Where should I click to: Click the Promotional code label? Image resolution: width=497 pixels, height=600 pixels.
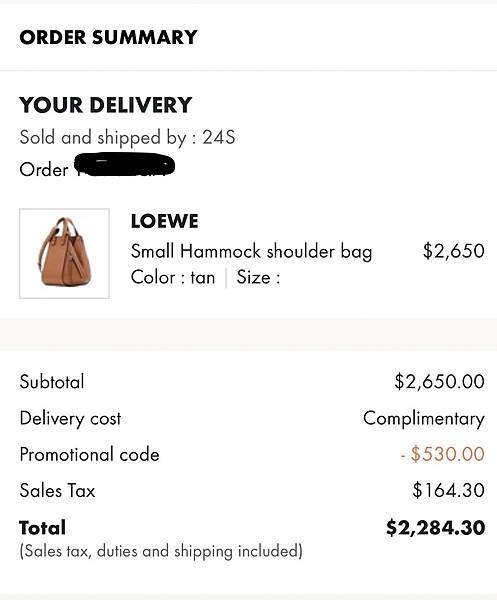coord(90,455)
